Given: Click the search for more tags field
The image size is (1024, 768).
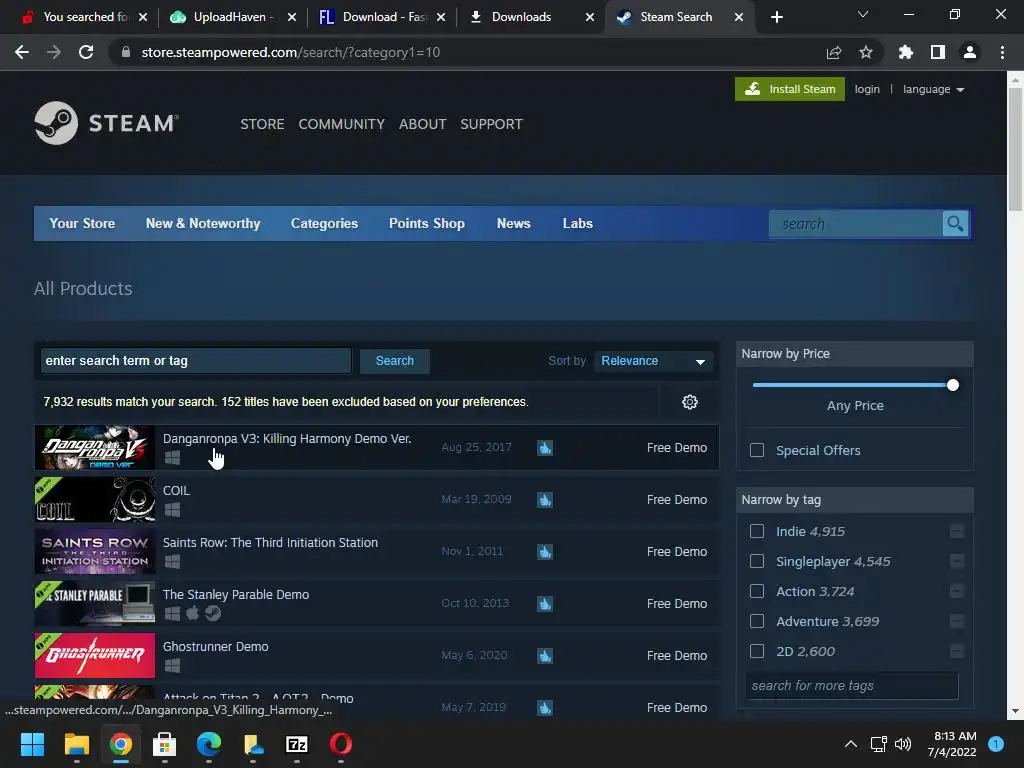Looking at the screenshot, I should [x=852, y=686].
